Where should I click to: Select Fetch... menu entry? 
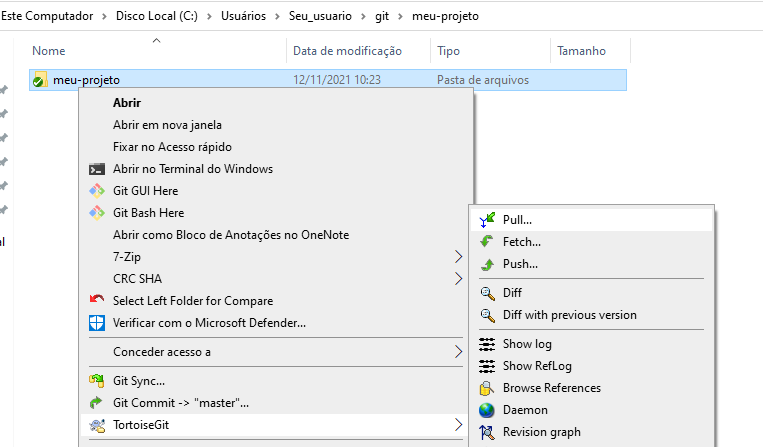click(x=592, y=242)
